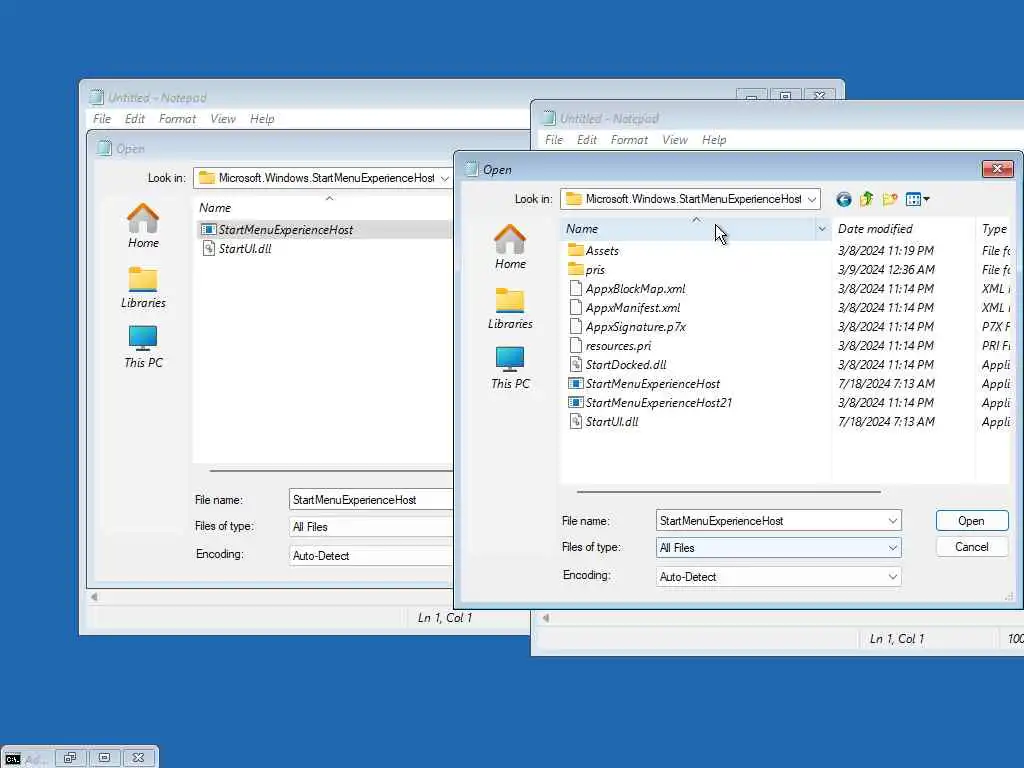Click the 3/9/2024 12:36 AM date of pris
Screen dimensions: 1024x768
[886, 269]
